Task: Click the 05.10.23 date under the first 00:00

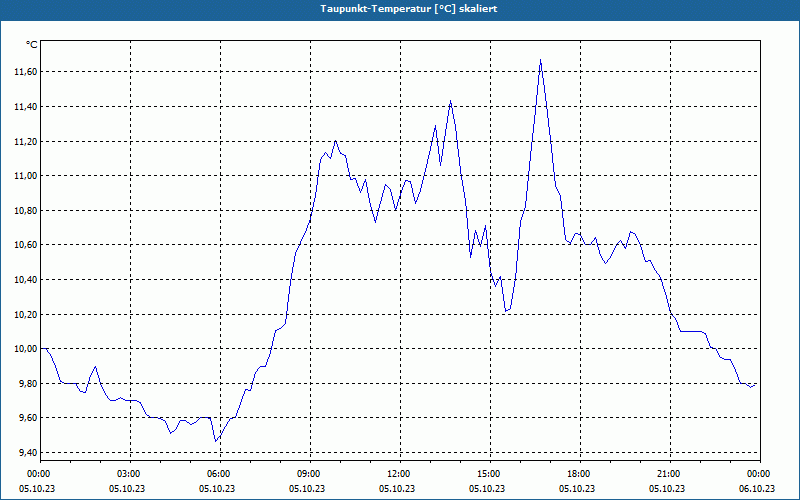Action: (37, 488)
